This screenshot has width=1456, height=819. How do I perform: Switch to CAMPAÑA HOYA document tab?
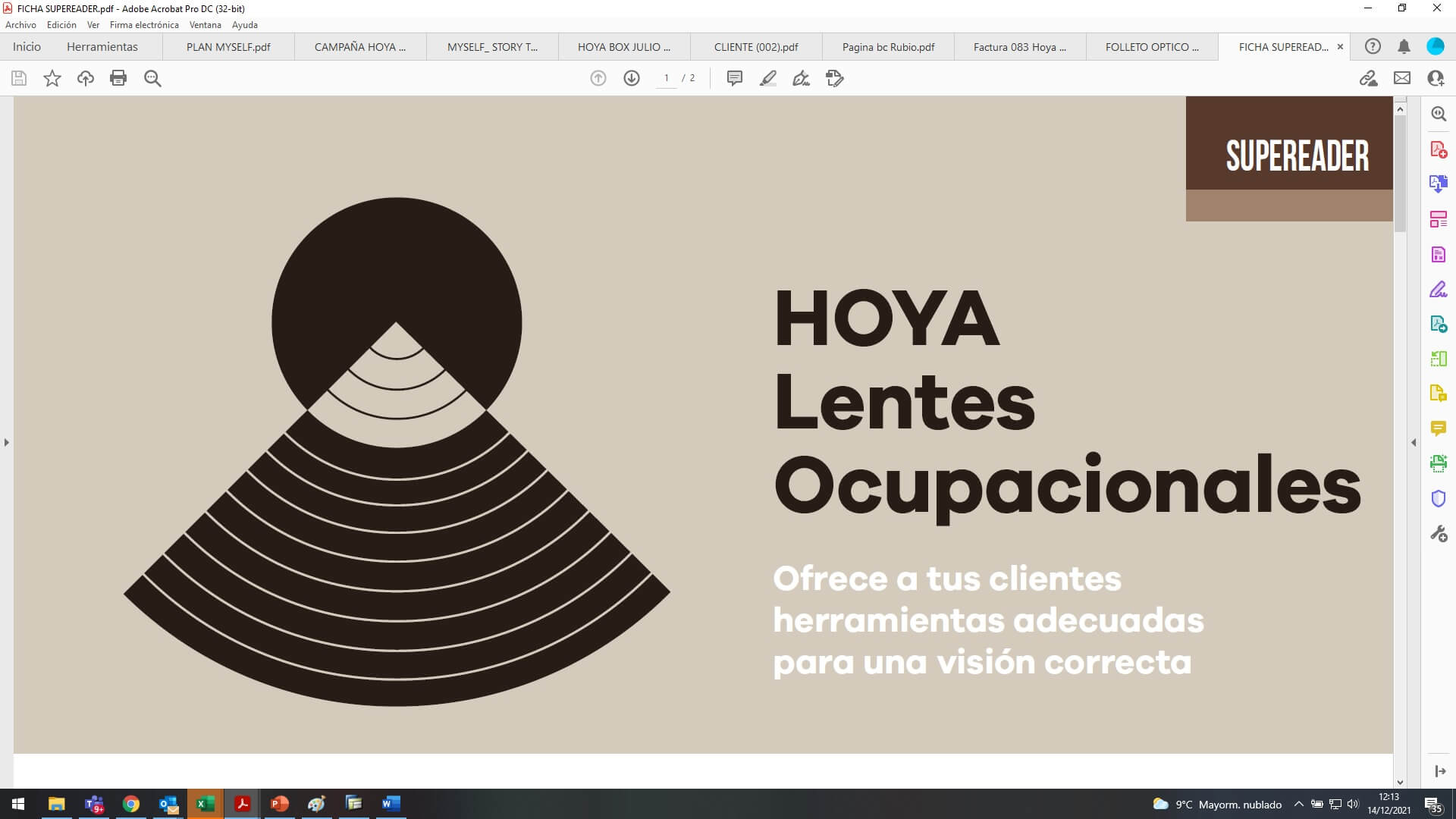360,47
